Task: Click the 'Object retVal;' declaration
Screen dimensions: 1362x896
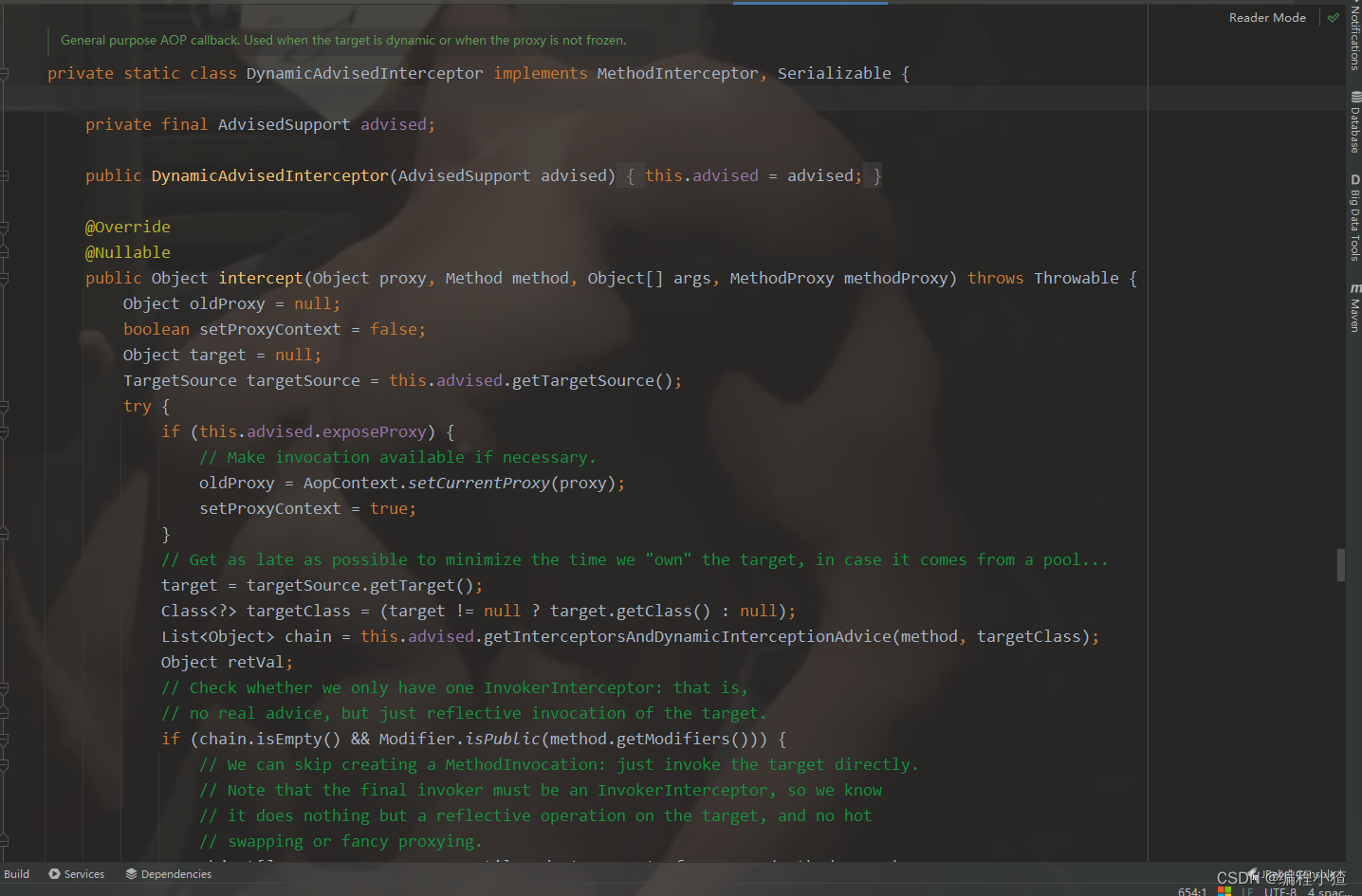Action: point(227,663)
